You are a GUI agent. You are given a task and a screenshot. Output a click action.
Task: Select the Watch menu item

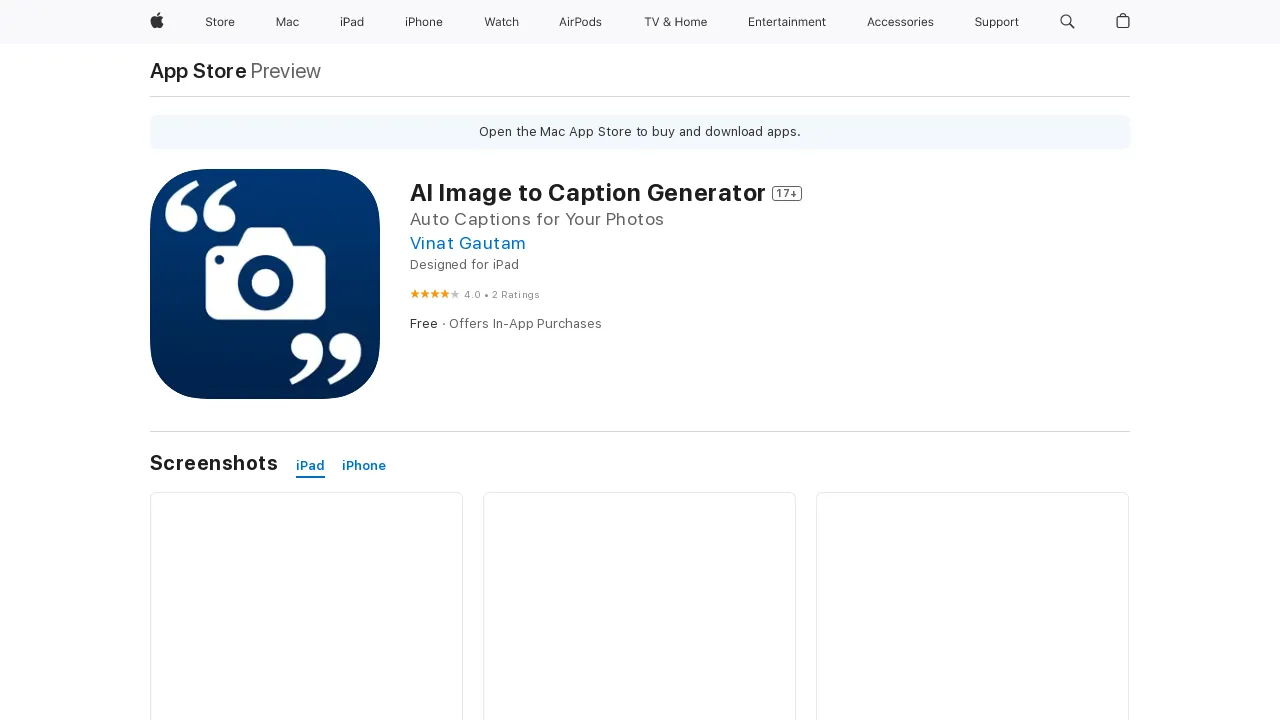pyautogui.click(x=501, y=21)
